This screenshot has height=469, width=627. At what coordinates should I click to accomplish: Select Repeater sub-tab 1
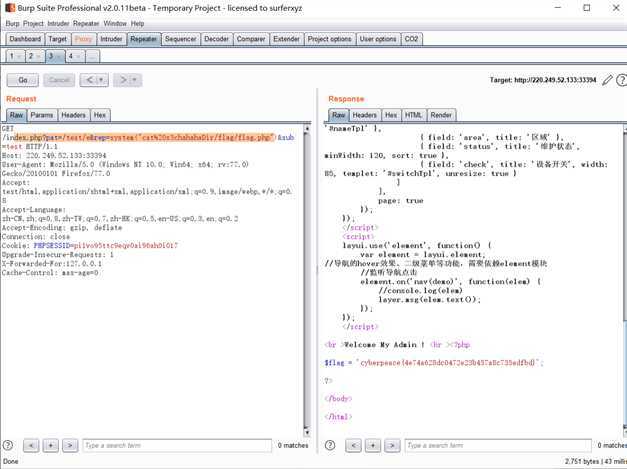tap(12, 56)
